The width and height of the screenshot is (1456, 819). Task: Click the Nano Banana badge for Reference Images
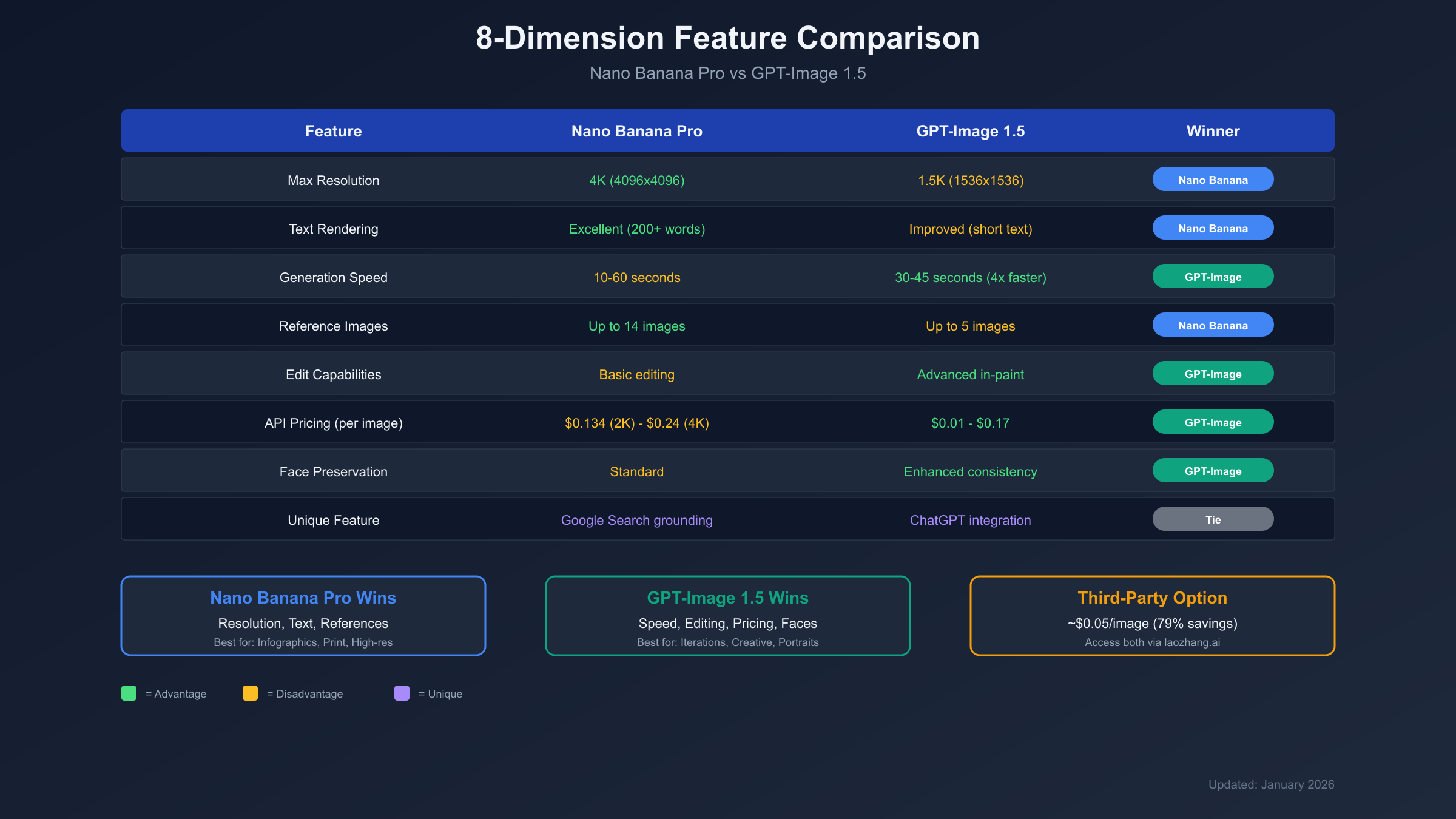click(x=1213, y=325)
